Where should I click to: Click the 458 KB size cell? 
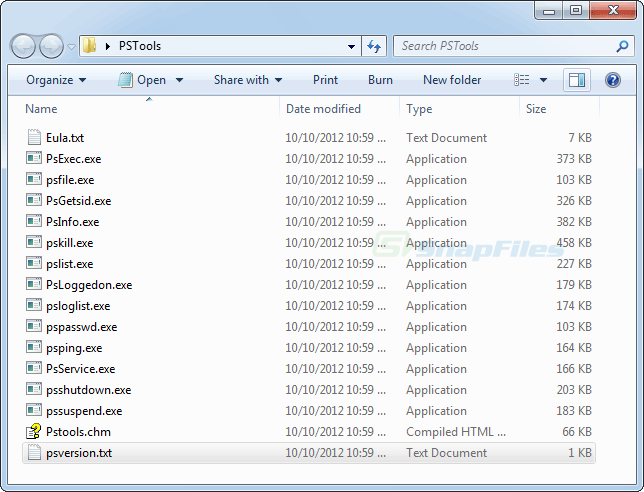click(x=574, y=243)
